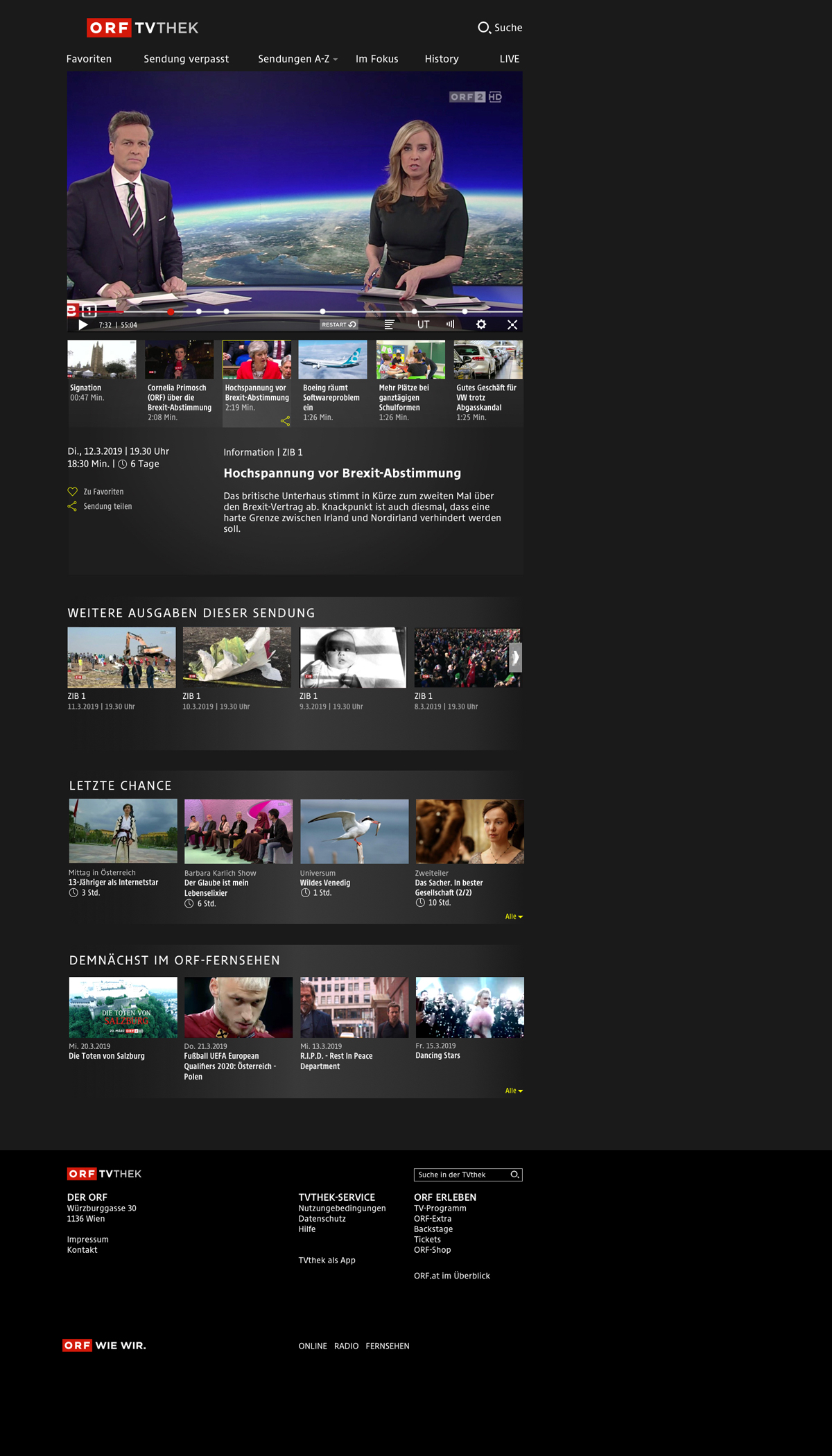Open Sendung verpasst menu item
The width and height of the screenshot is (832, 1456).
point(186,59)
